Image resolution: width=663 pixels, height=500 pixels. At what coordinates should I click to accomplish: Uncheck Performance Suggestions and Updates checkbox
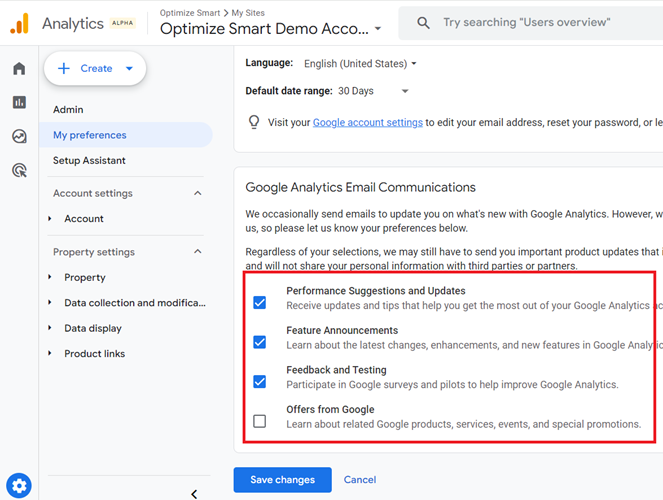click(x=260, y=303)
